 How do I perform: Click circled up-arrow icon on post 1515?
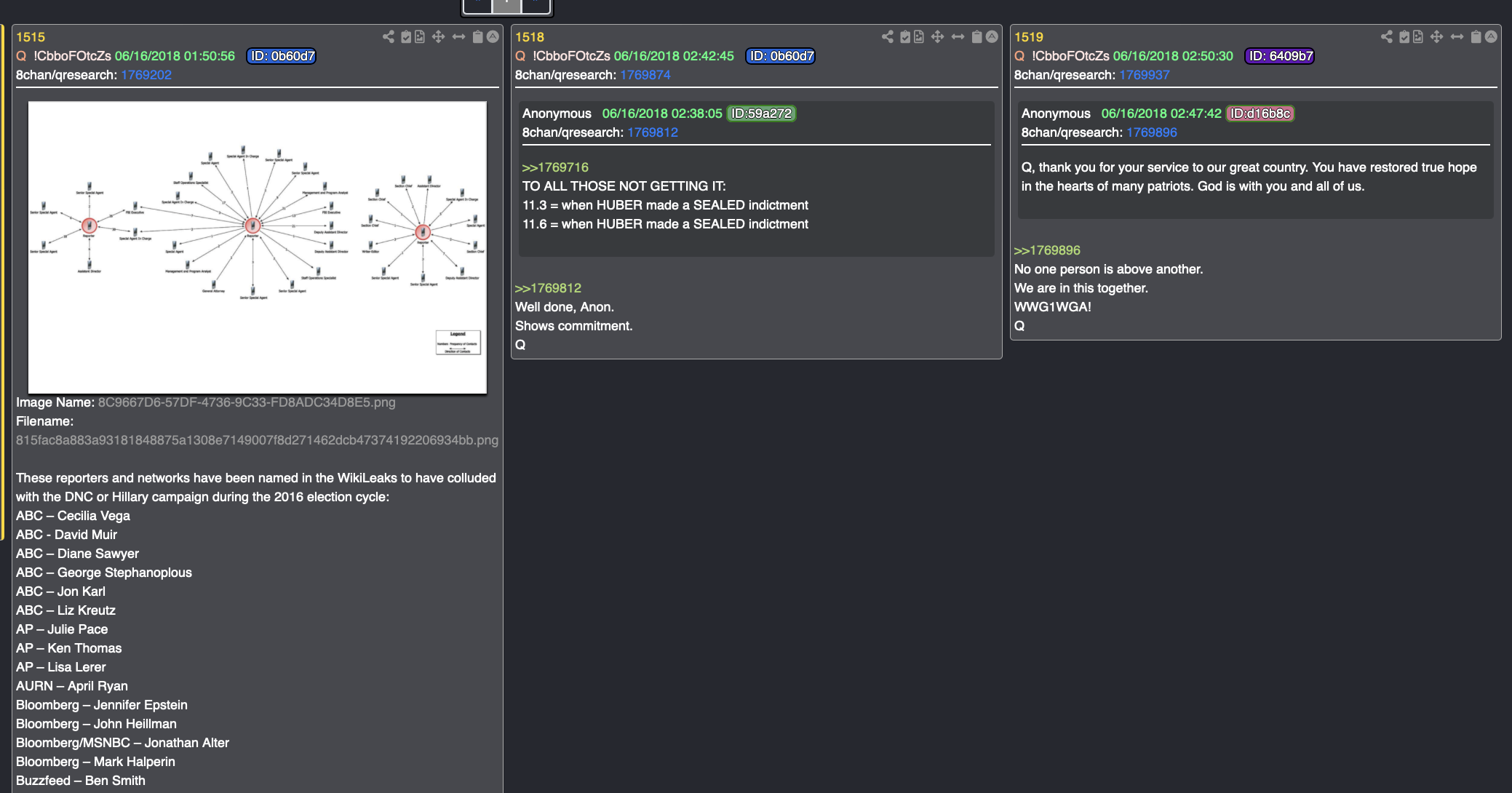493,36
